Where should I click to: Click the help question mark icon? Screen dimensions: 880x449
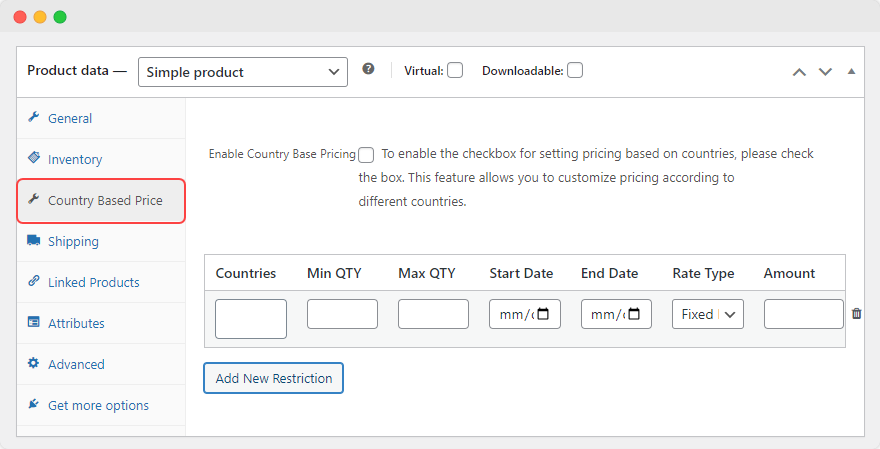coord(368,70)
